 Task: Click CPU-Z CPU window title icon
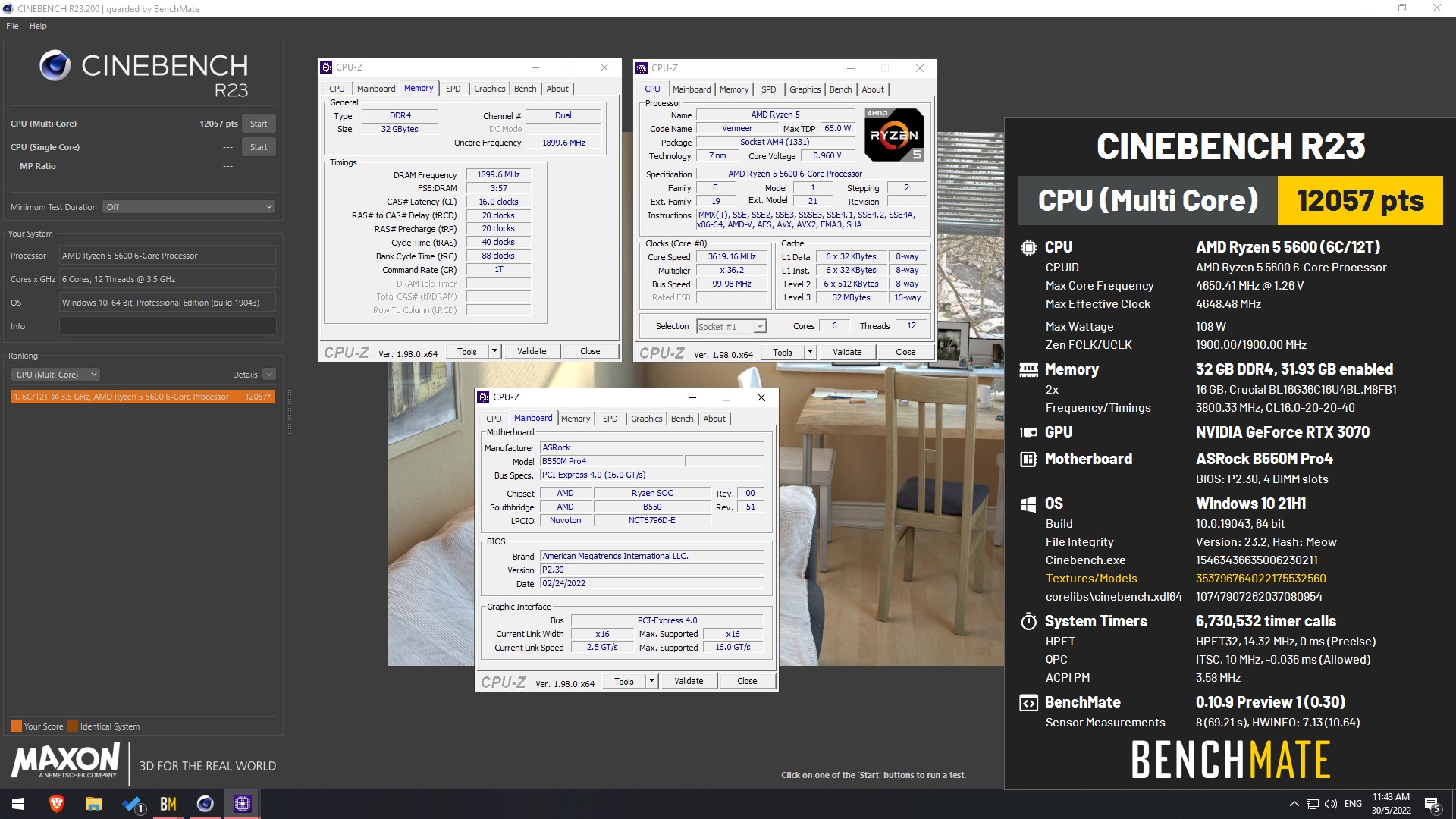point(642,67)
